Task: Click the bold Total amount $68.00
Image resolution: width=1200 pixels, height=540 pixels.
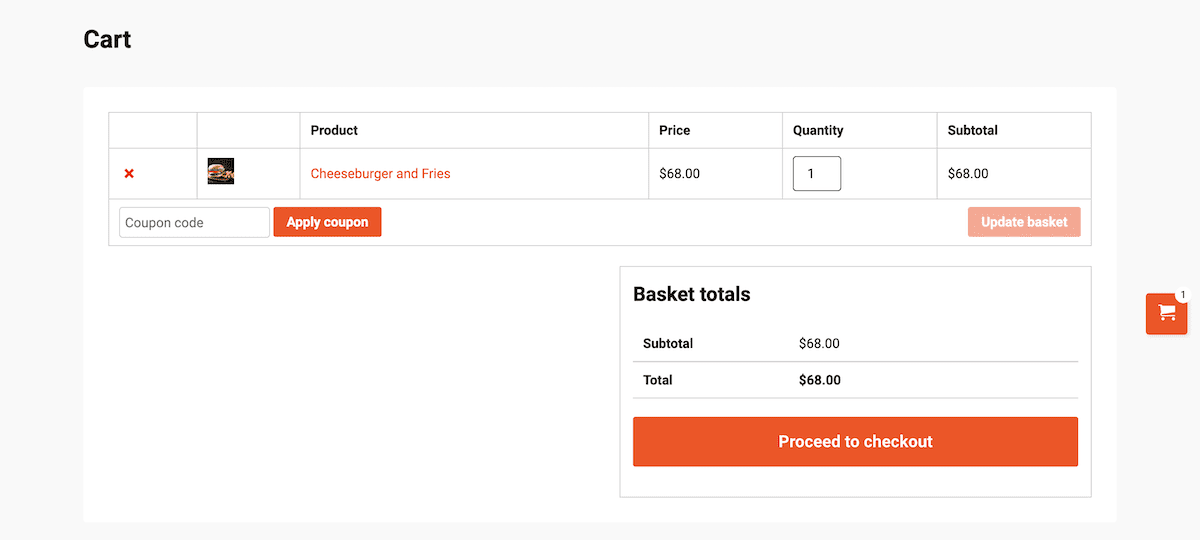Action: click(x=820, y=380)
